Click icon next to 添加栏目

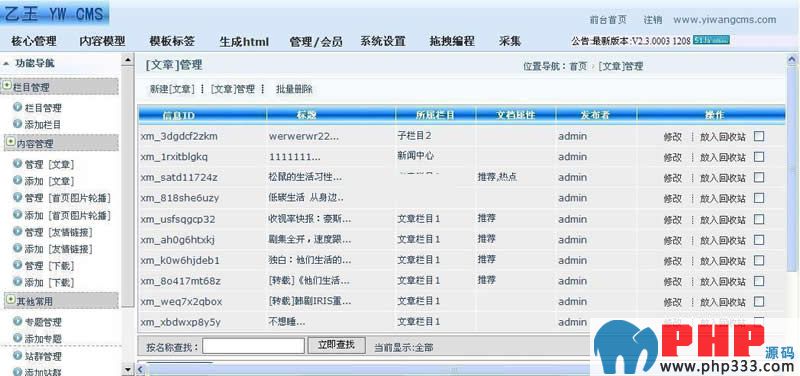(18, 124)
